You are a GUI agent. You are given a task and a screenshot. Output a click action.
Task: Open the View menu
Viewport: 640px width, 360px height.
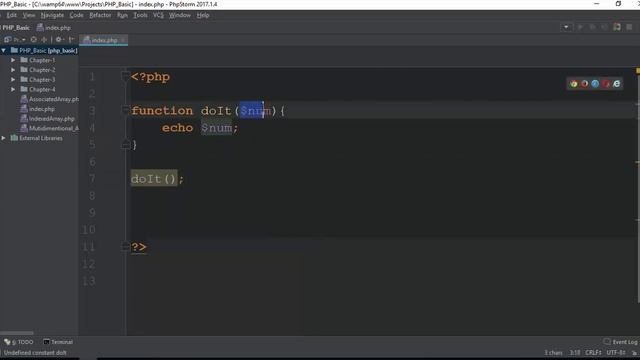(x=29, y=15)
